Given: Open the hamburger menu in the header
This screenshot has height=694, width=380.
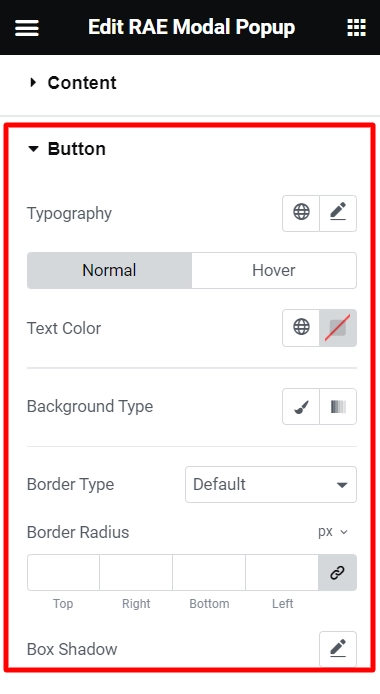Looking at the screenshot, I should click(27, 28).
